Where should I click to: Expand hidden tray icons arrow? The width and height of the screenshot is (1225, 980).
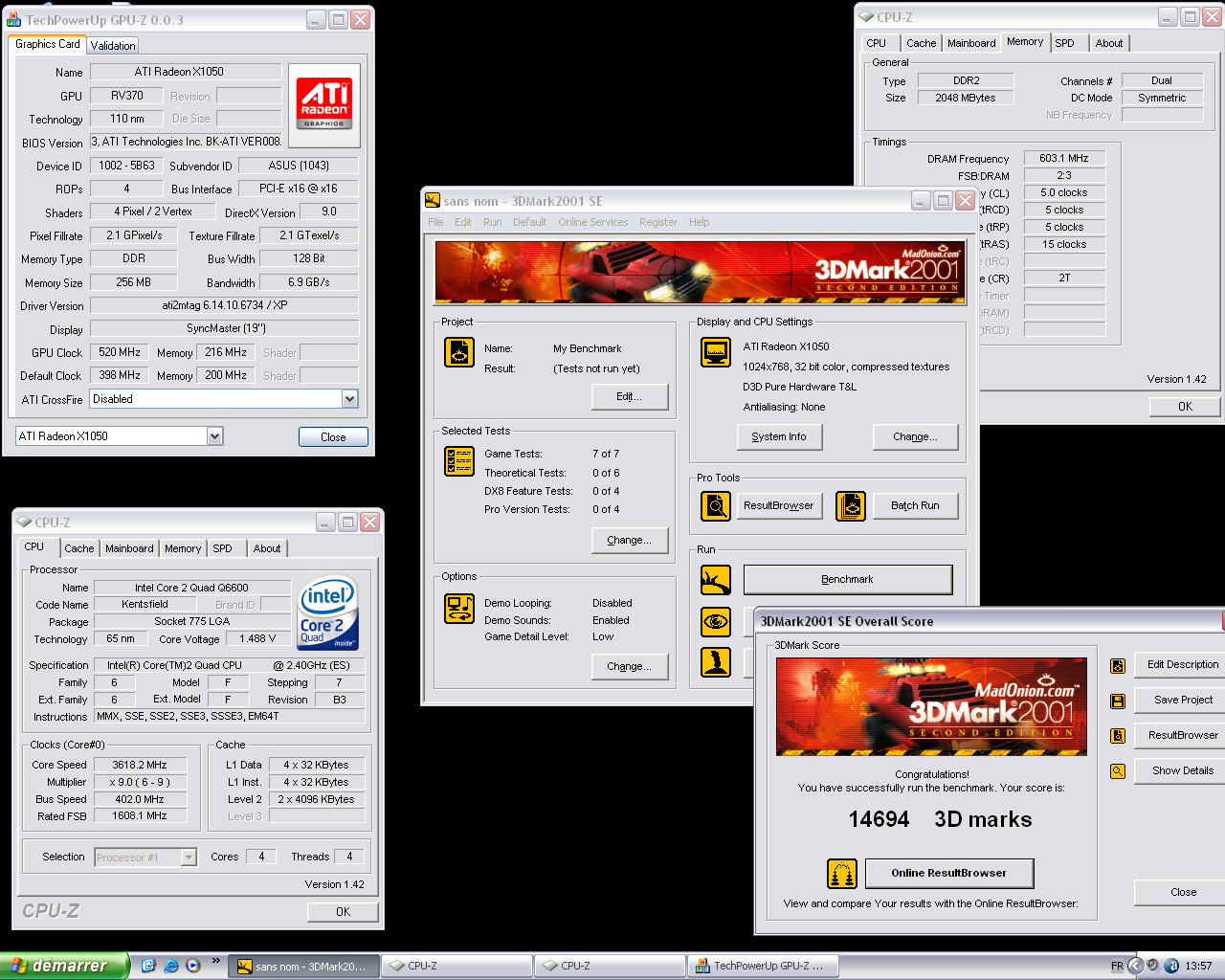coord(1135,966)
